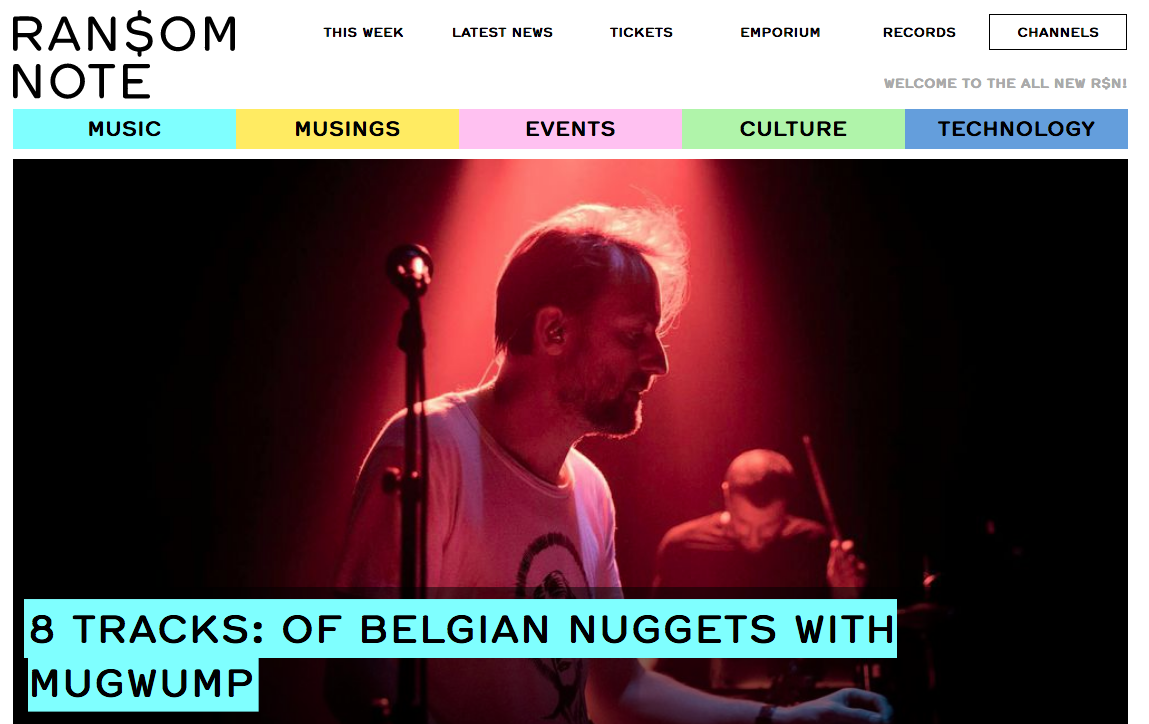
Task: Open the Latest News link
Action: (502, 32)
